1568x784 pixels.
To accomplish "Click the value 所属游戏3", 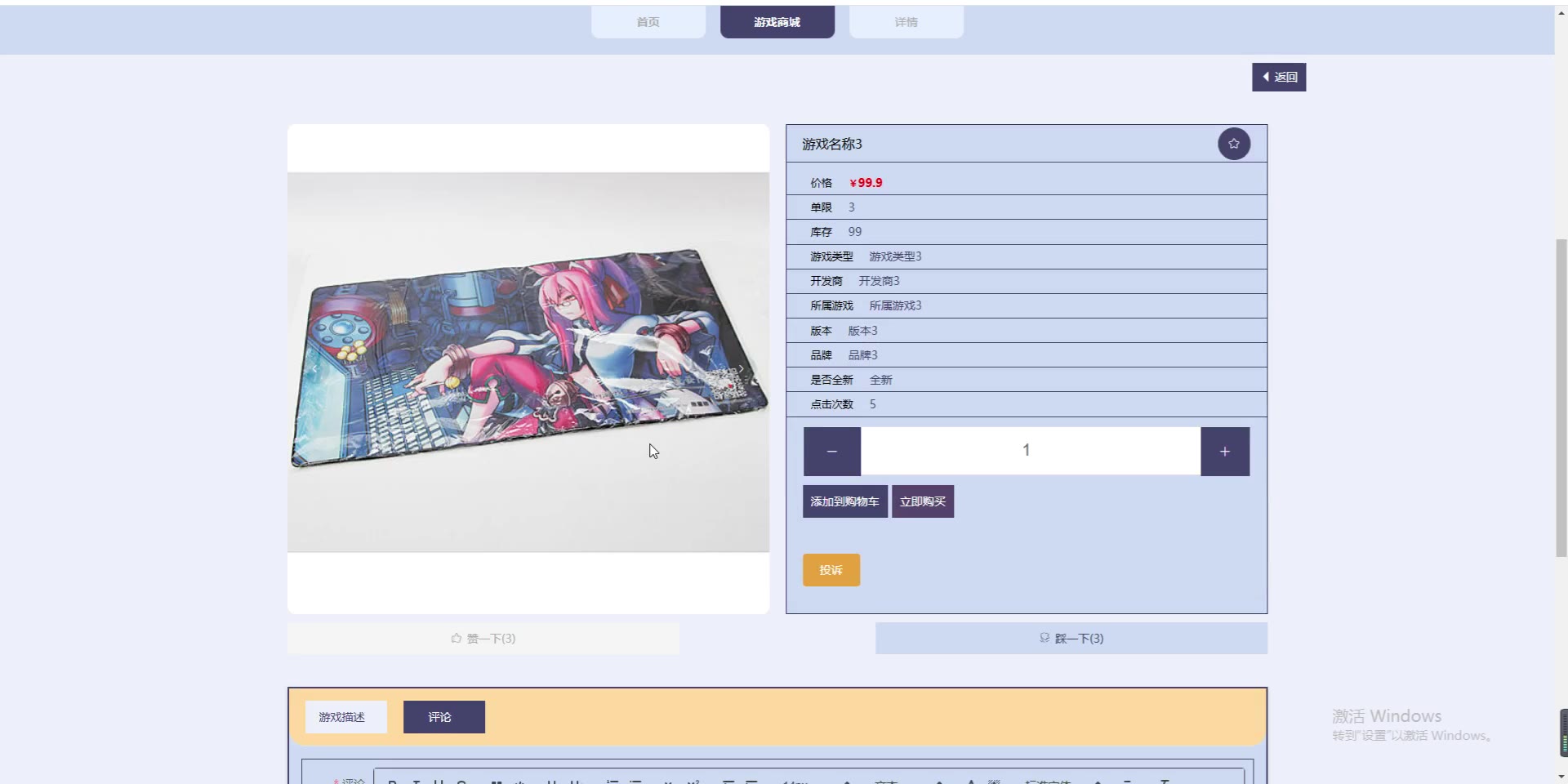I will [x=895, y=305].
